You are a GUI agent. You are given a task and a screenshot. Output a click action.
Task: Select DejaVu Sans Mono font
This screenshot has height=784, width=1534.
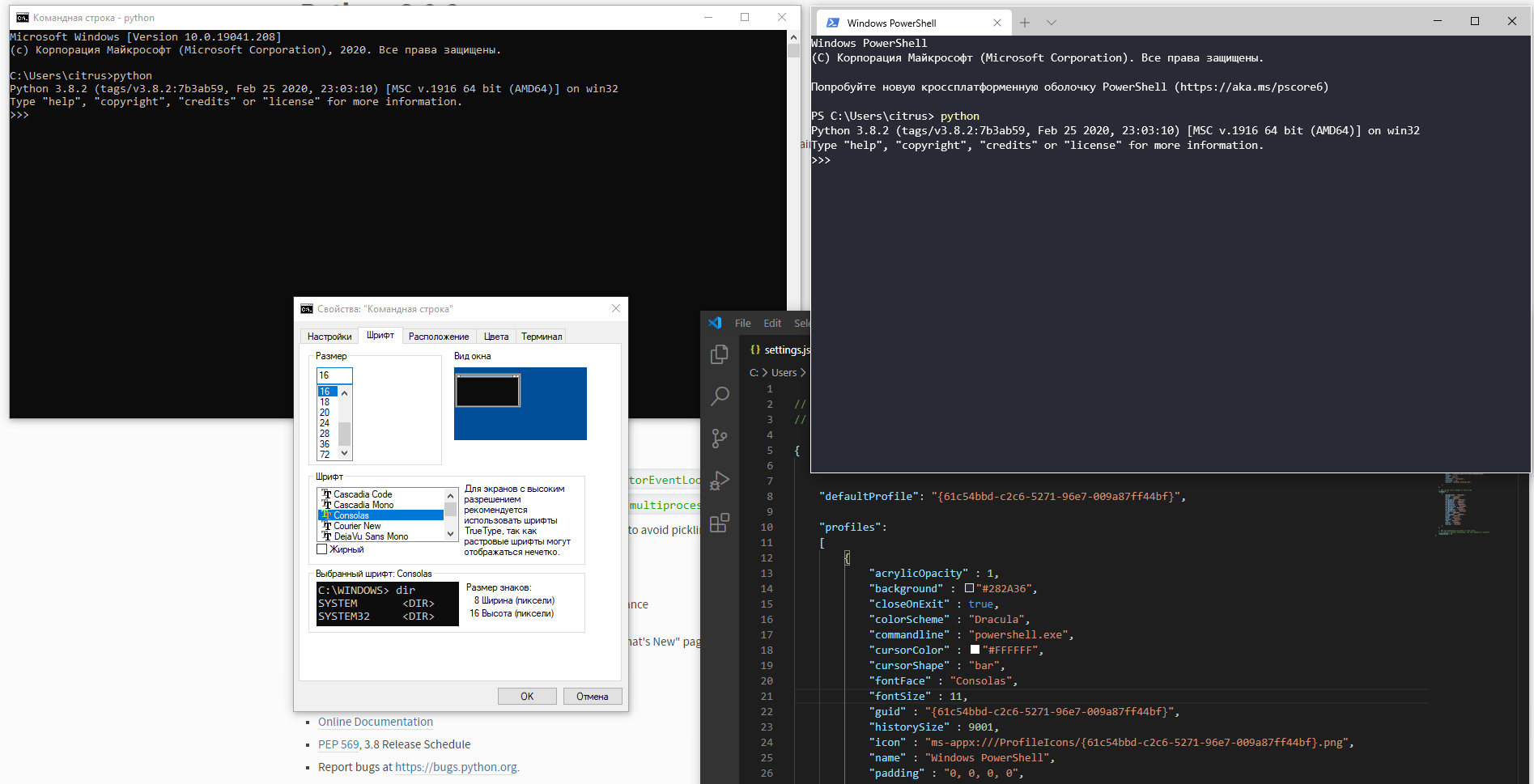tap(380, 536)
